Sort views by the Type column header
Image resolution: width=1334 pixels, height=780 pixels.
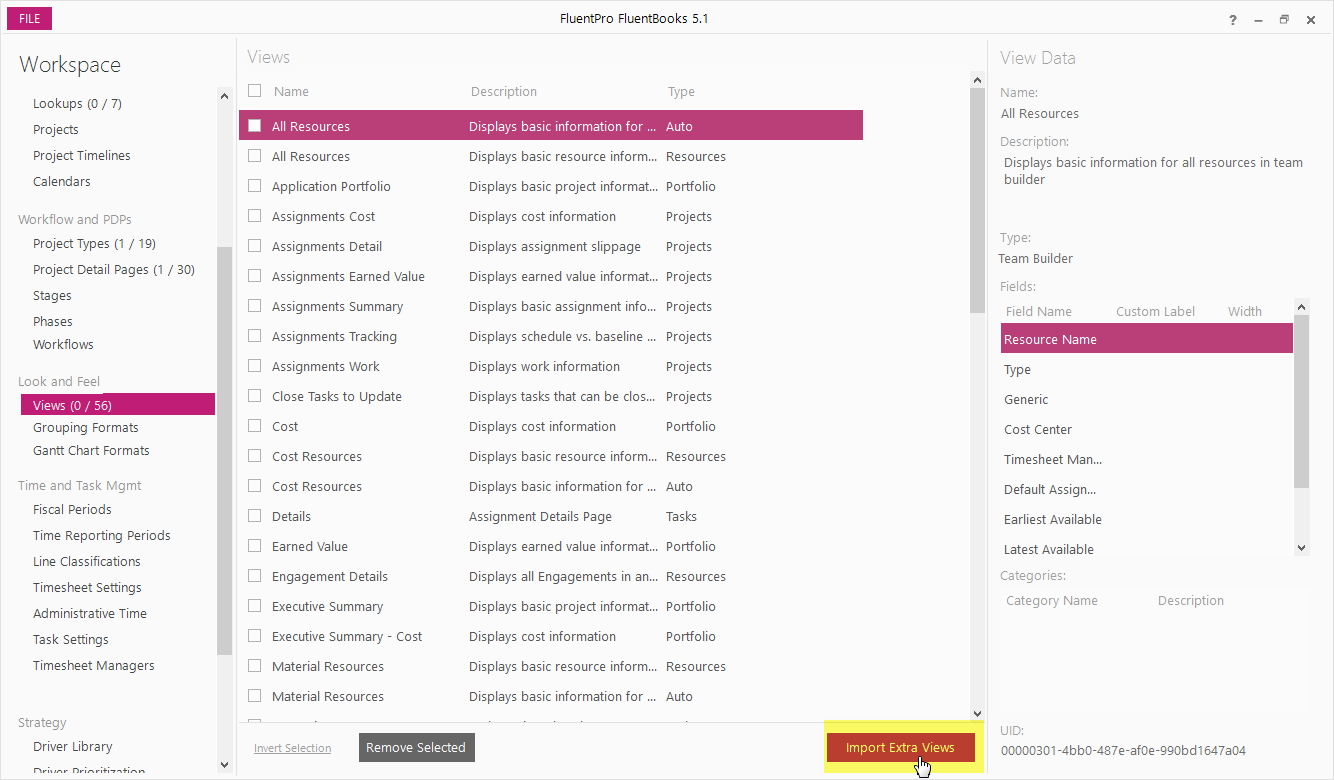coord(681,92)
